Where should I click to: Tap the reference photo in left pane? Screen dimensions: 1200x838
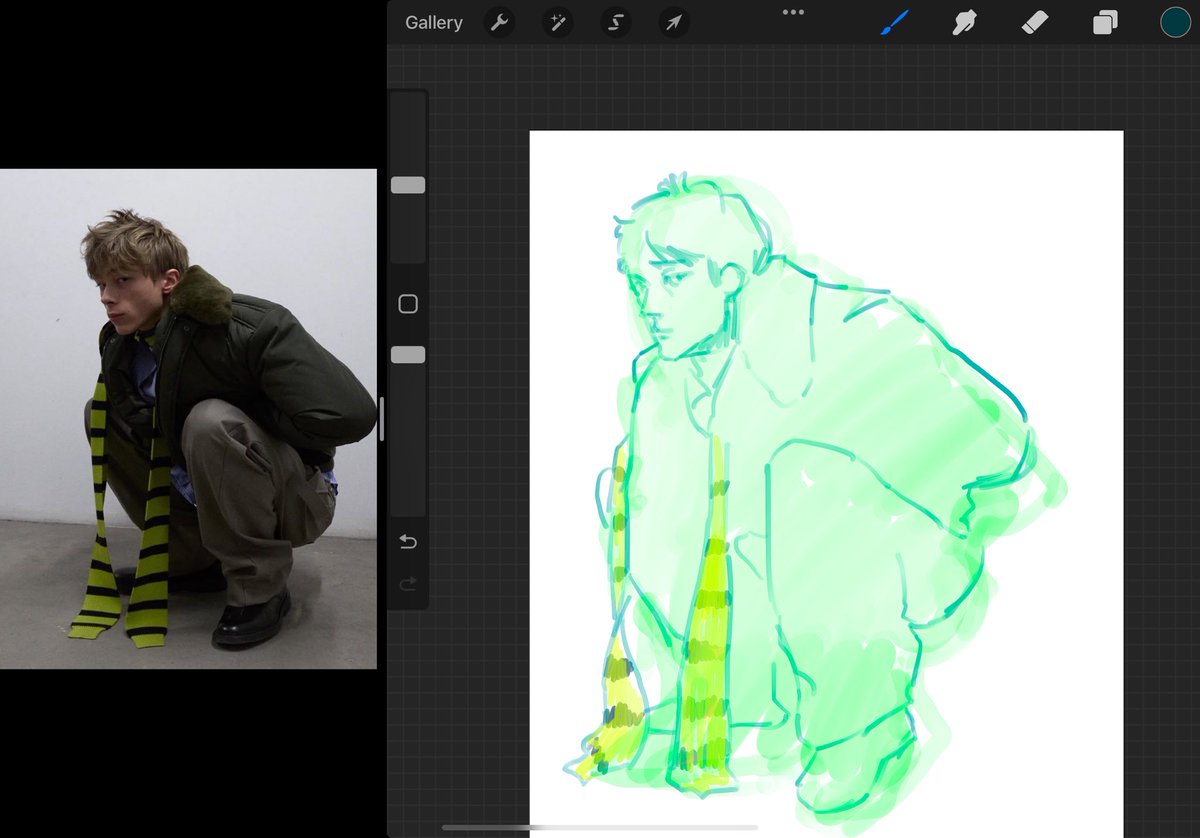coord(188,418)
